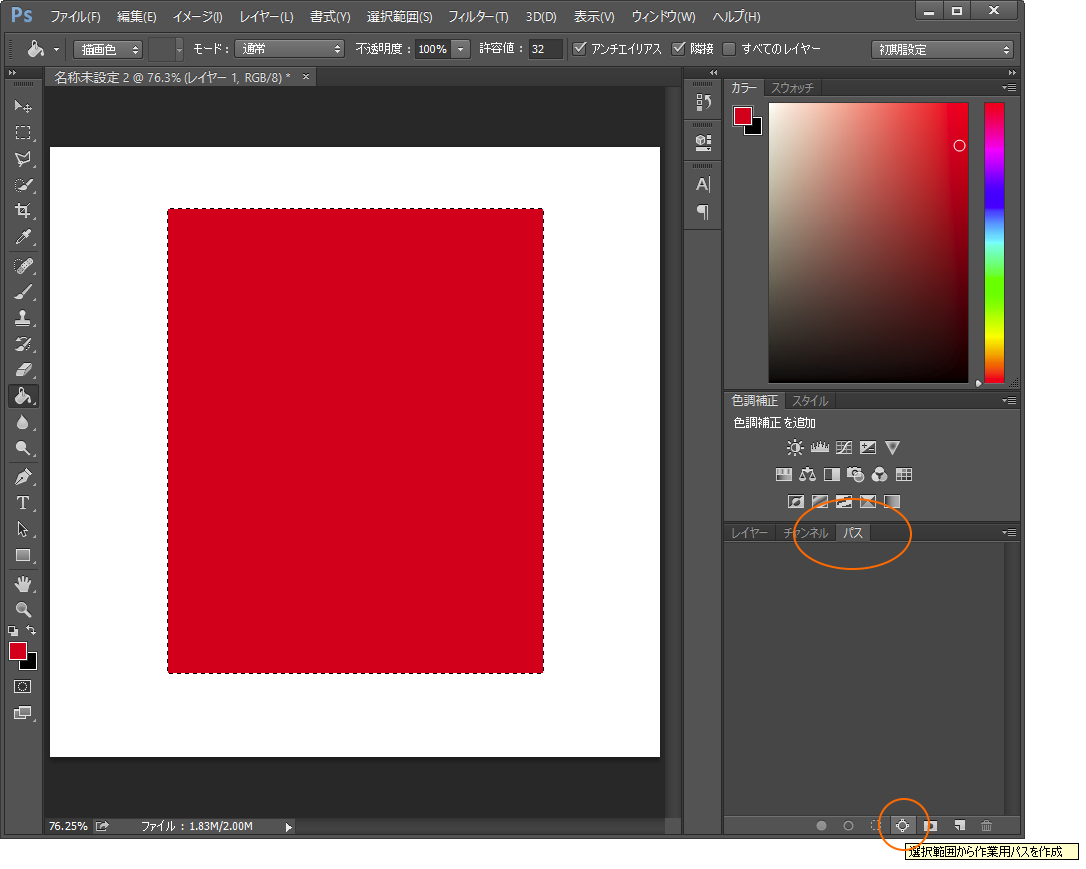Select the Crop tool
The width and height of the screenshot is (1086, 869).
[22, 211]
